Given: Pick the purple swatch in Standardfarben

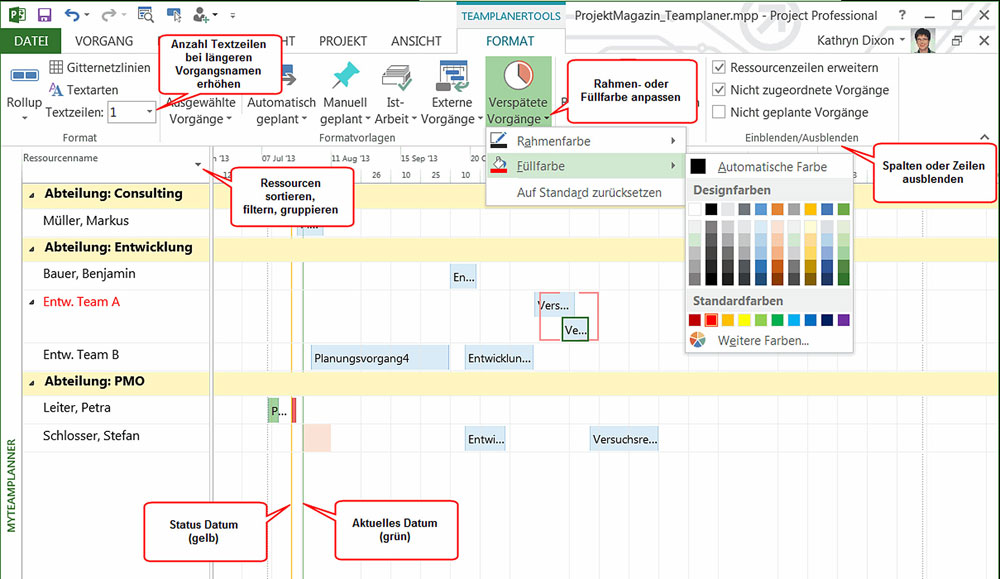Looking at the screenshot, I should (x=843, y=320).
